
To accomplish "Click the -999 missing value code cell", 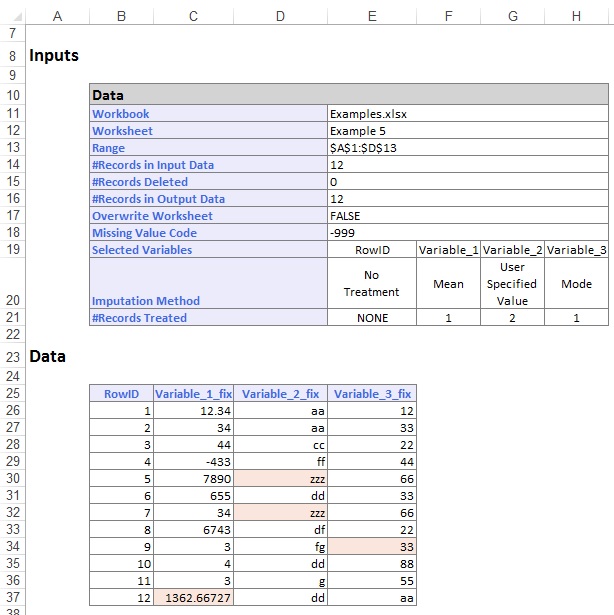I will (467, 233).
